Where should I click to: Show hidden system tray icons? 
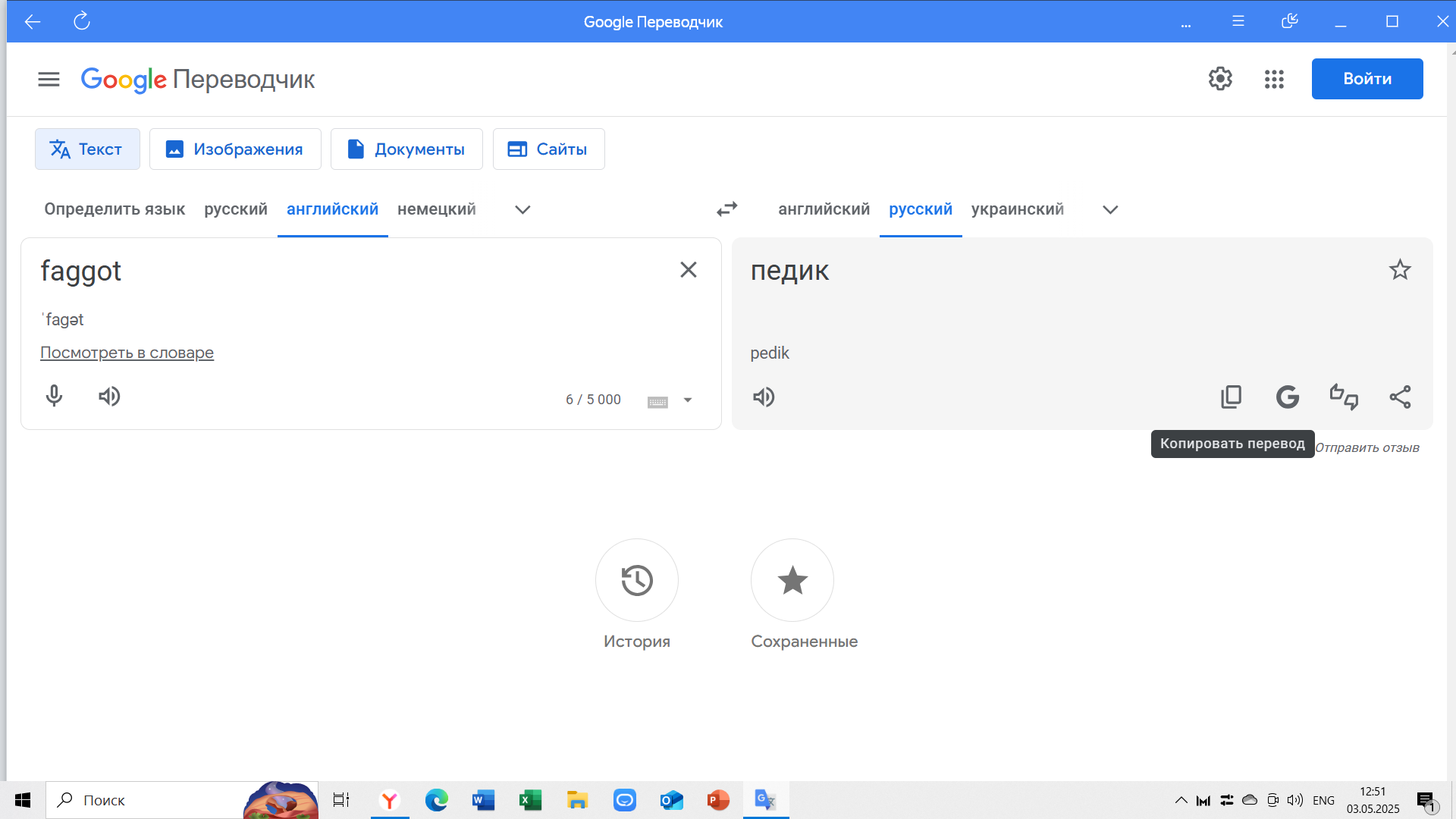[1181, 800]
